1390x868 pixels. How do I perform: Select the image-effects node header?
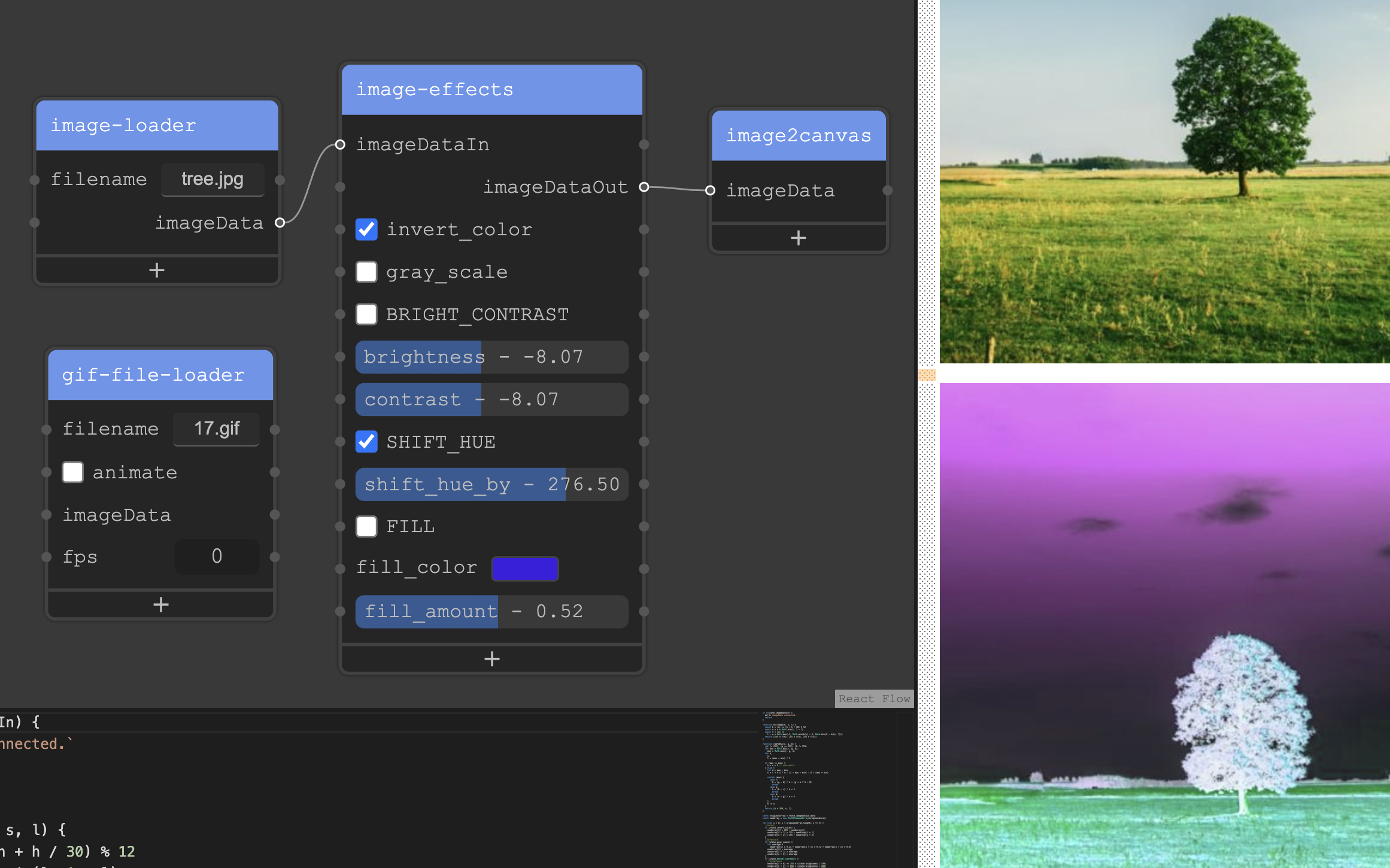click(491, 90)
